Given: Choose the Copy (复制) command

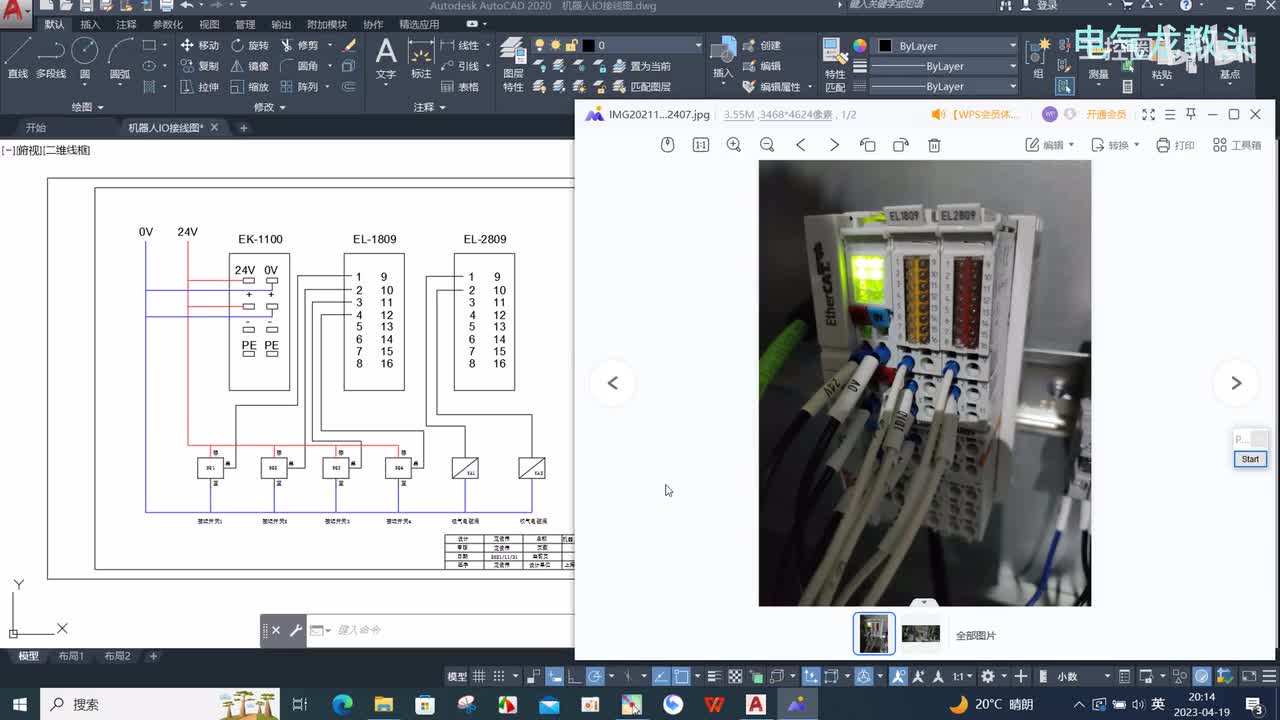Looking at the screenshot, I should tap(199, 66).
